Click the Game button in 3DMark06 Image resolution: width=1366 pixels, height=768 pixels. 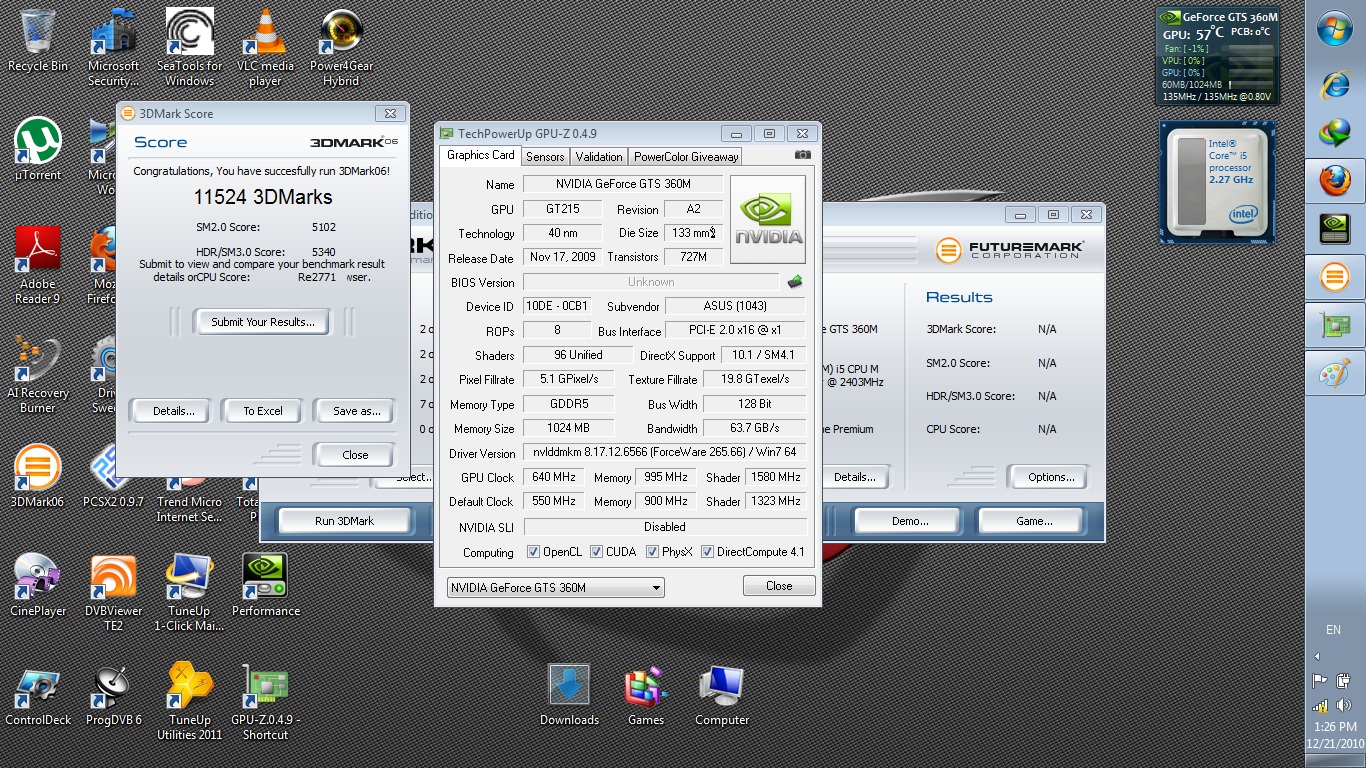click(x=1034, y=521)
